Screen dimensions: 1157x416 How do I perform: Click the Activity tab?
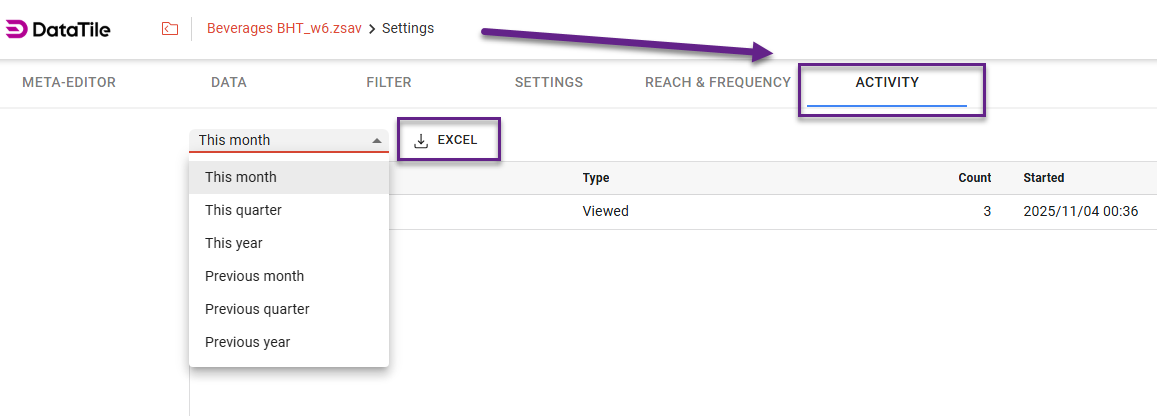887,83
